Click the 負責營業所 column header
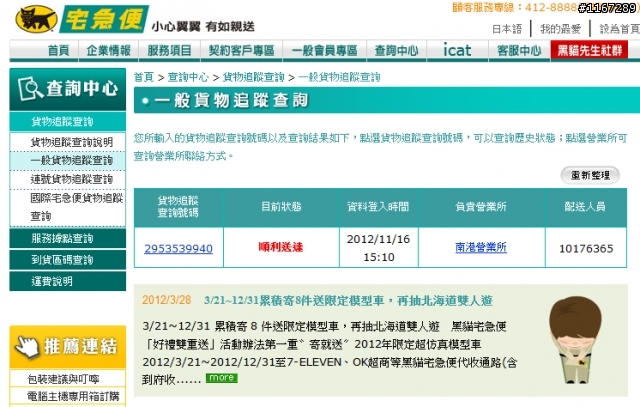The image size is (640, 407). [x=481, y=207]
